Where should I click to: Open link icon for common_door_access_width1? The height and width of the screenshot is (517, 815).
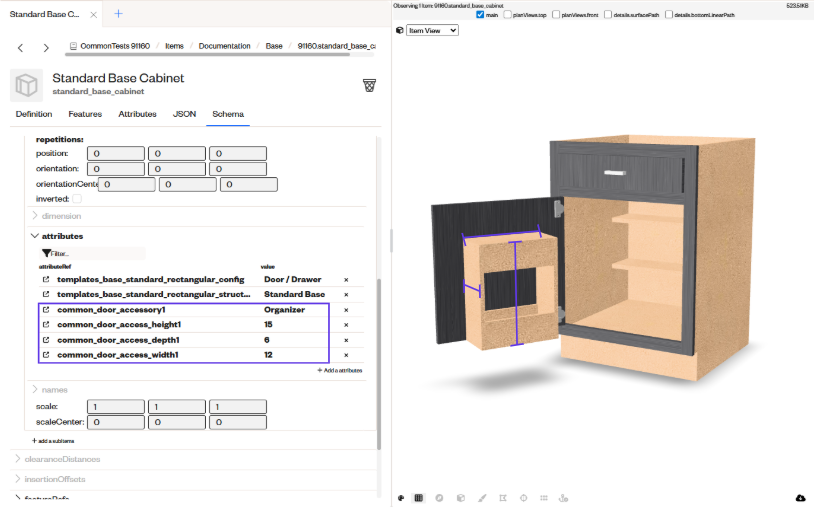pyautogui.click(x=46, y=355)
